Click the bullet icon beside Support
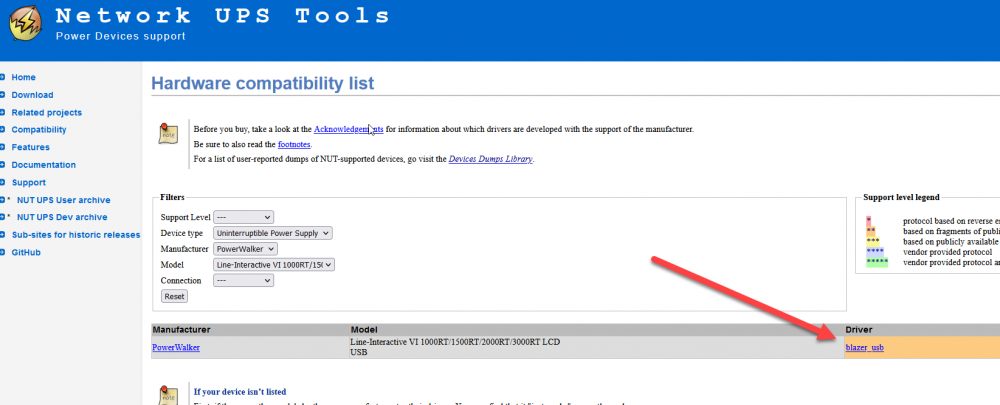Screen dimensions: 1000x405 pos(3,182)
